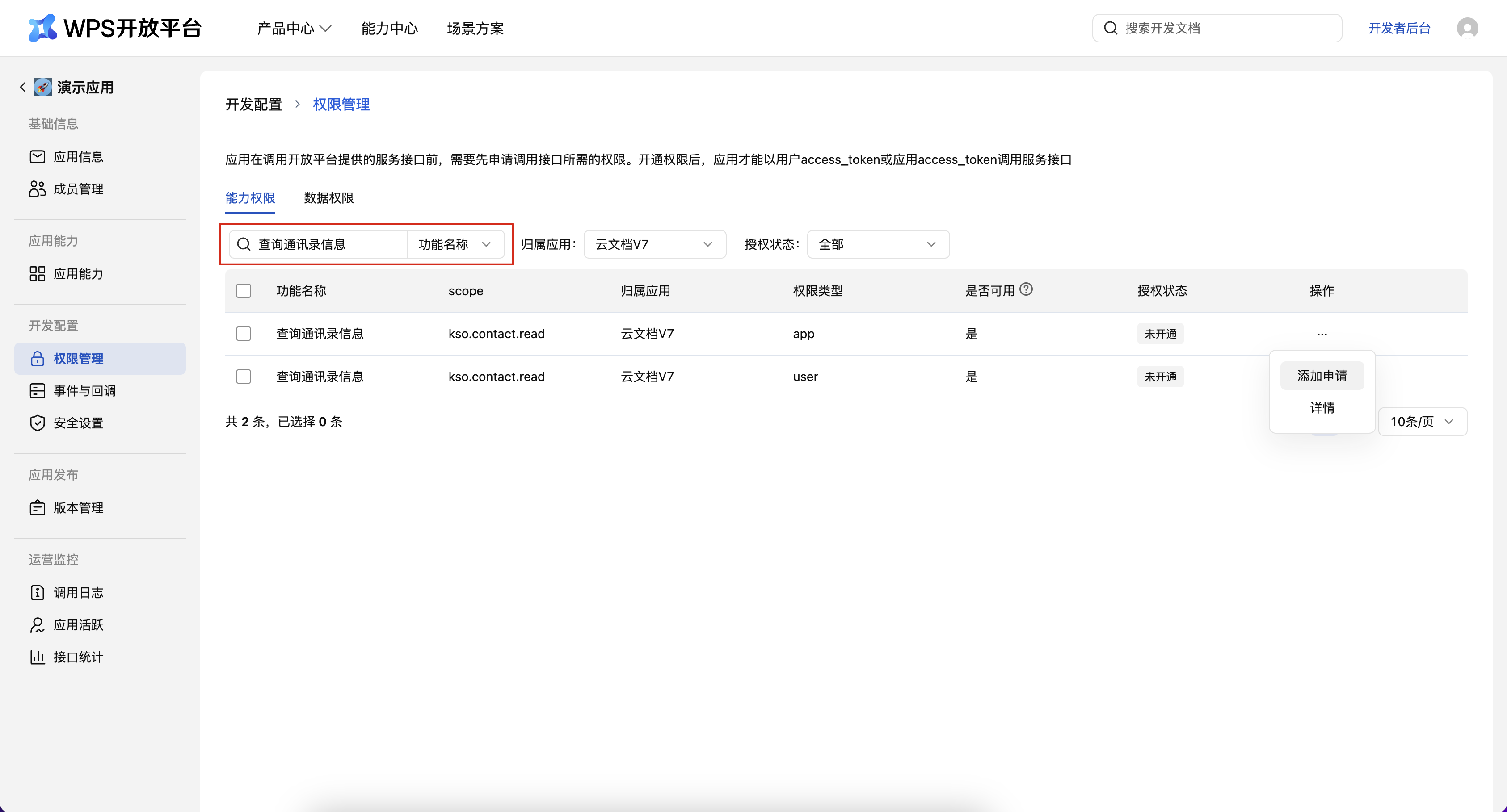This screenshot has height=812, width=1507.
Task: Check the app type 查询通讯录信息 row
Action: [244, 334]
